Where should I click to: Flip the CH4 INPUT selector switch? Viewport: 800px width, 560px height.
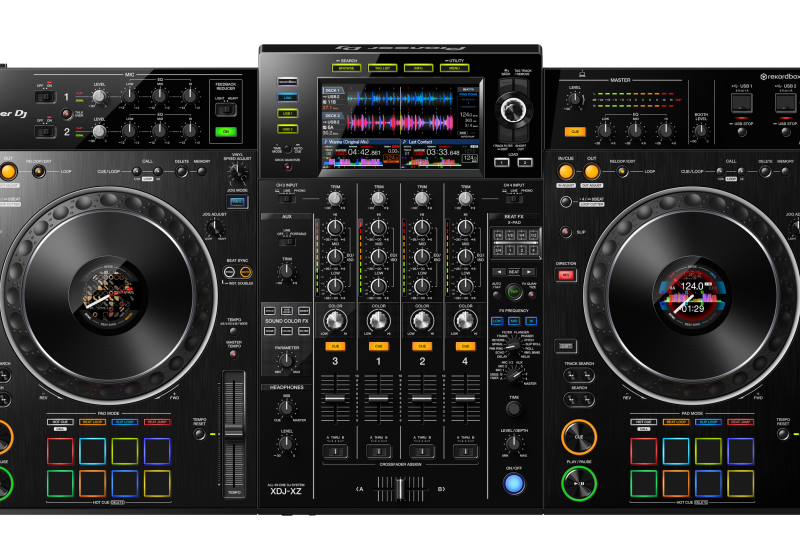click(514, 198)
